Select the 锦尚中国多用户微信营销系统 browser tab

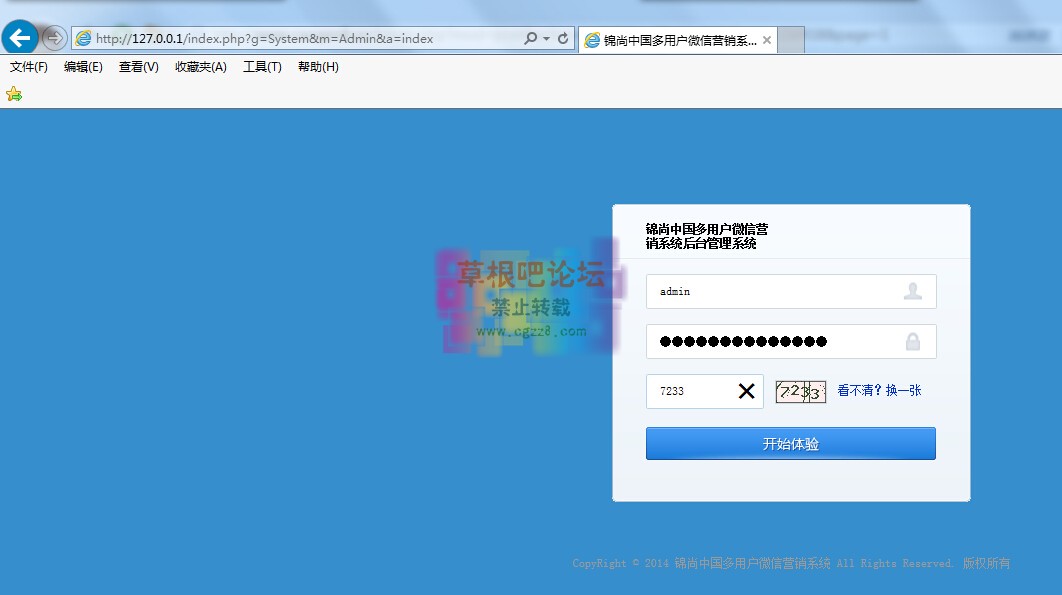tap(672, 39)
